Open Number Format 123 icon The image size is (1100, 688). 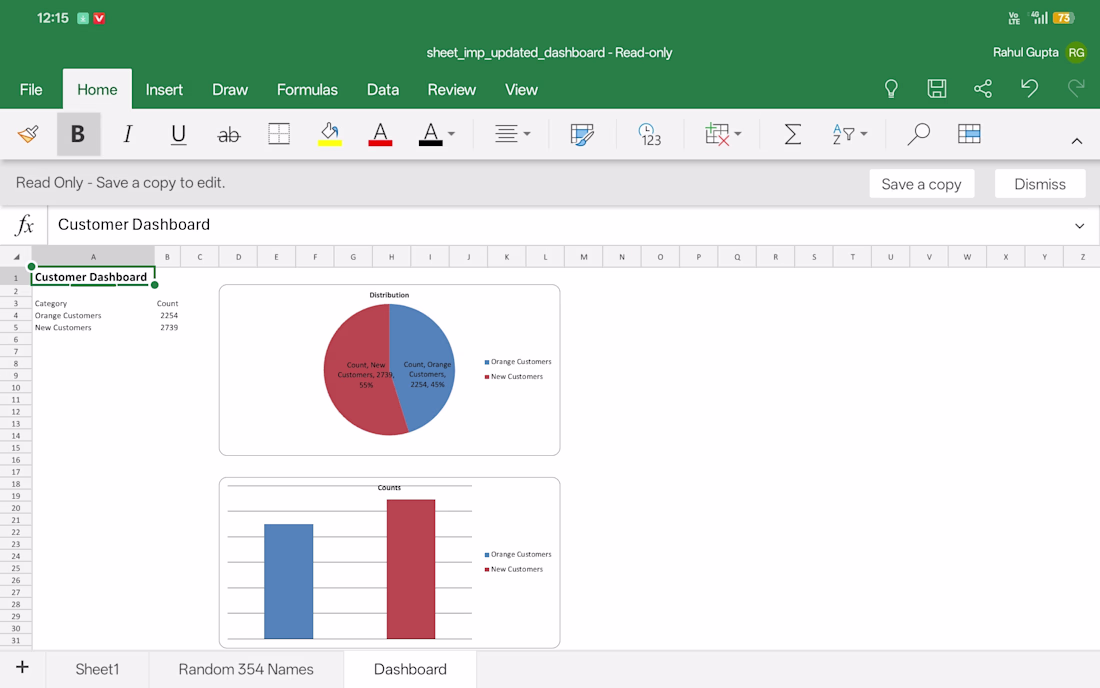650,134
